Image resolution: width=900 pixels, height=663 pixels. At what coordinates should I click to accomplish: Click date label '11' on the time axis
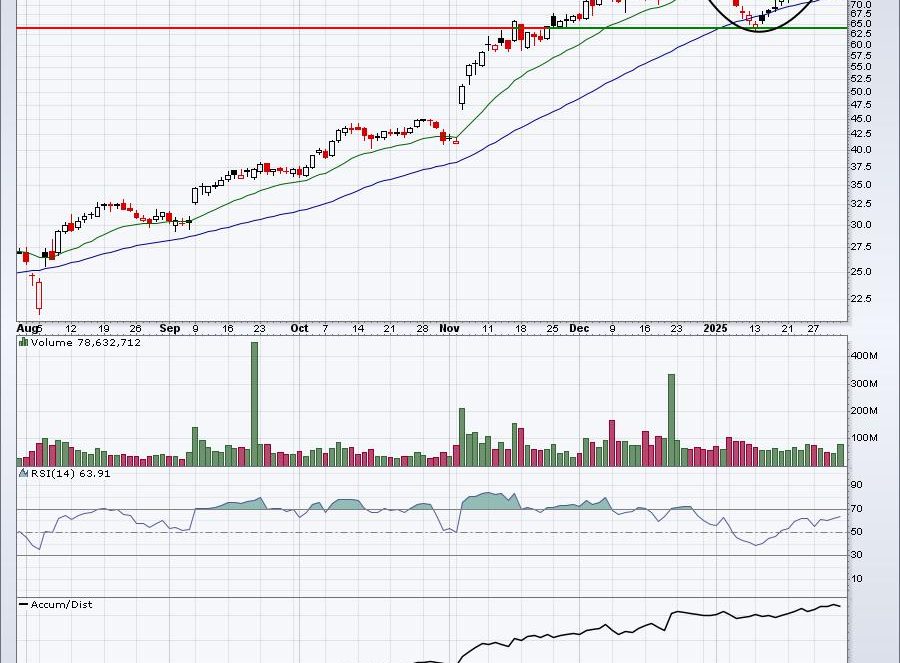(x=487, y=329)
